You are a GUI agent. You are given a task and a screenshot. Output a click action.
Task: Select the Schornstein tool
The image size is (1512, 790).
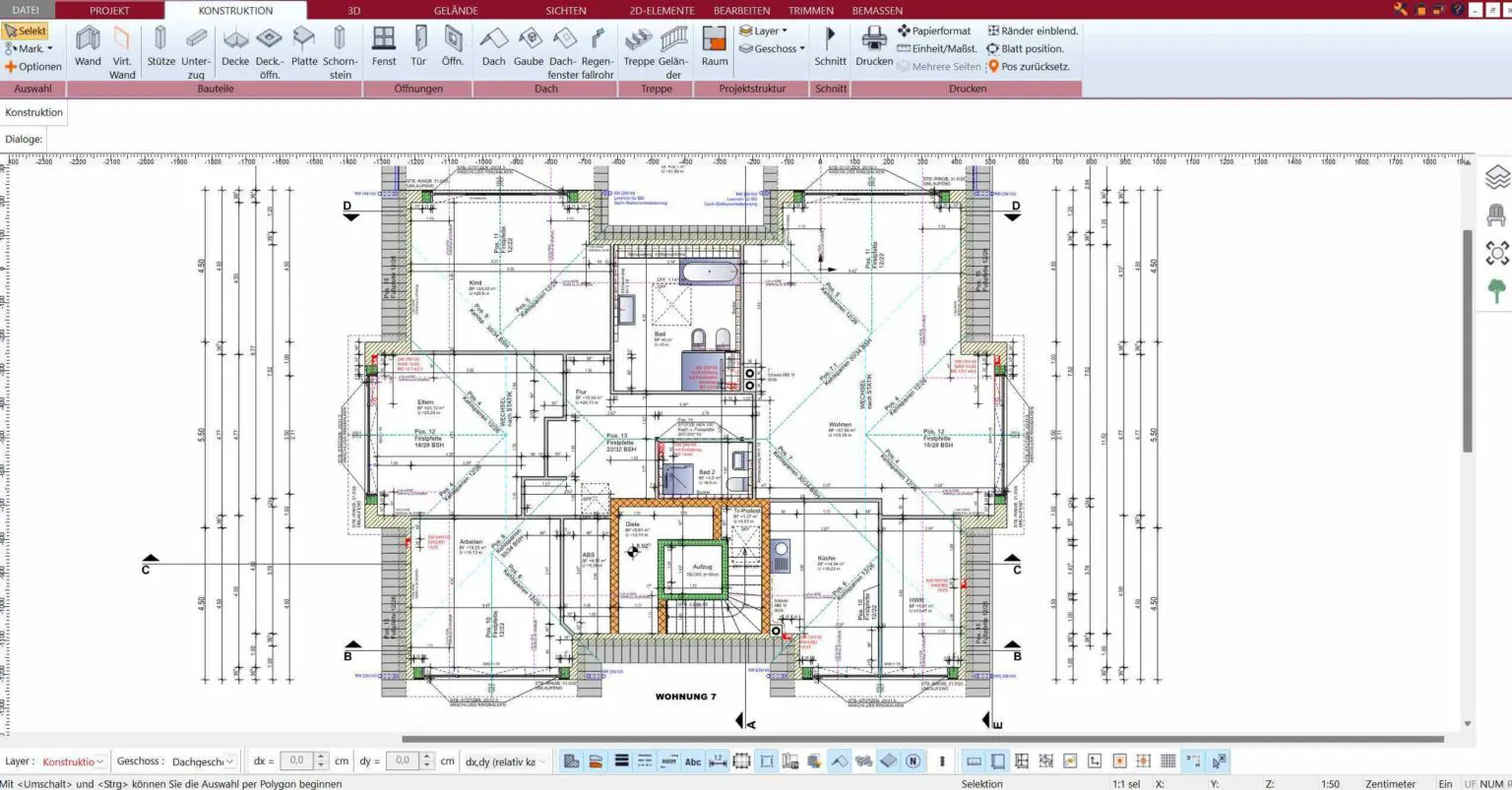coord(340,47)
